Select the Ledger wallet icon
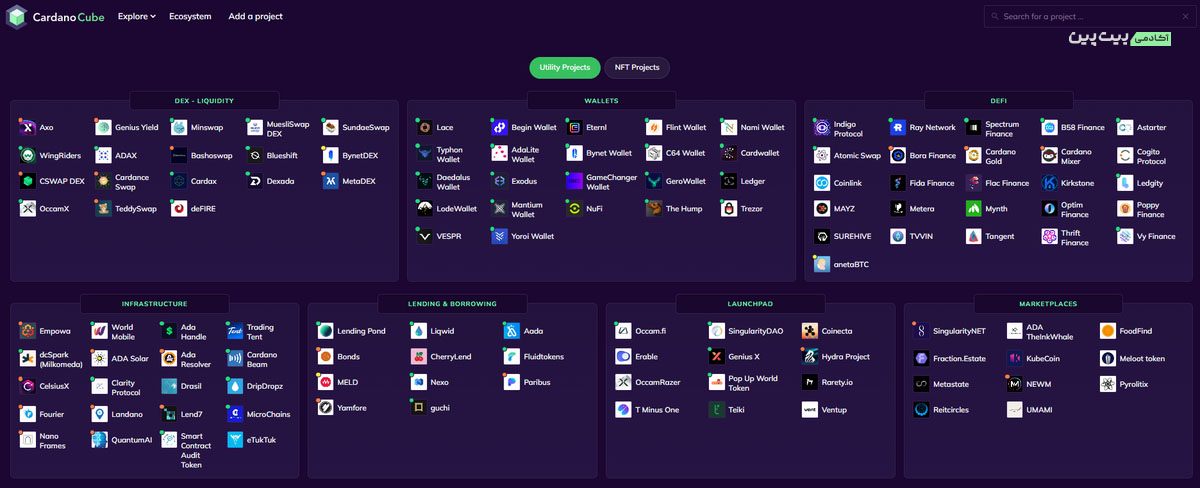Screen dimensions: 1200x488 [x=728, y=182]
